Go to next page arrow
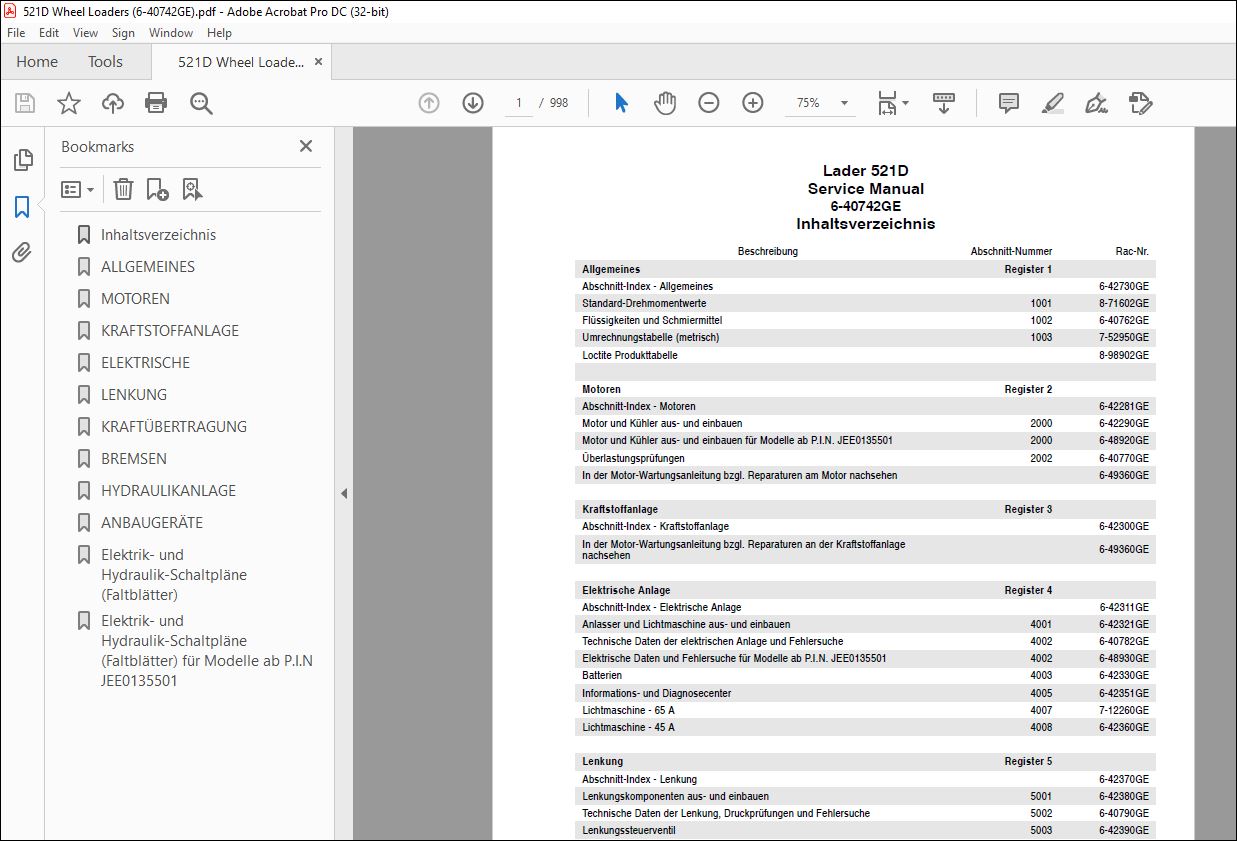The height and width of the screenshot is (841, 1237). [x=473, y=103]
